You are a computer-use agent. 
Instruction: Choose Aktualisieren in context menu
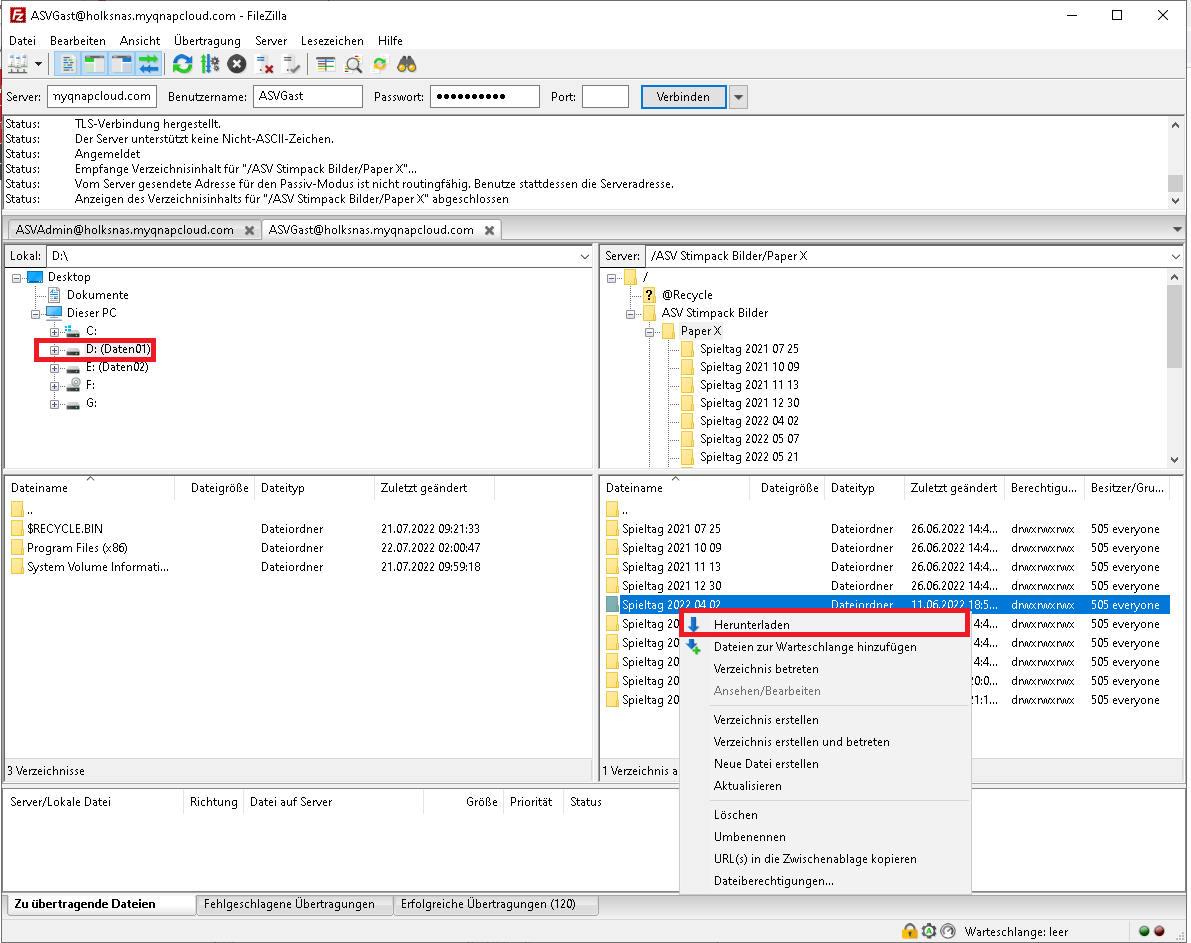pos(825,786)
